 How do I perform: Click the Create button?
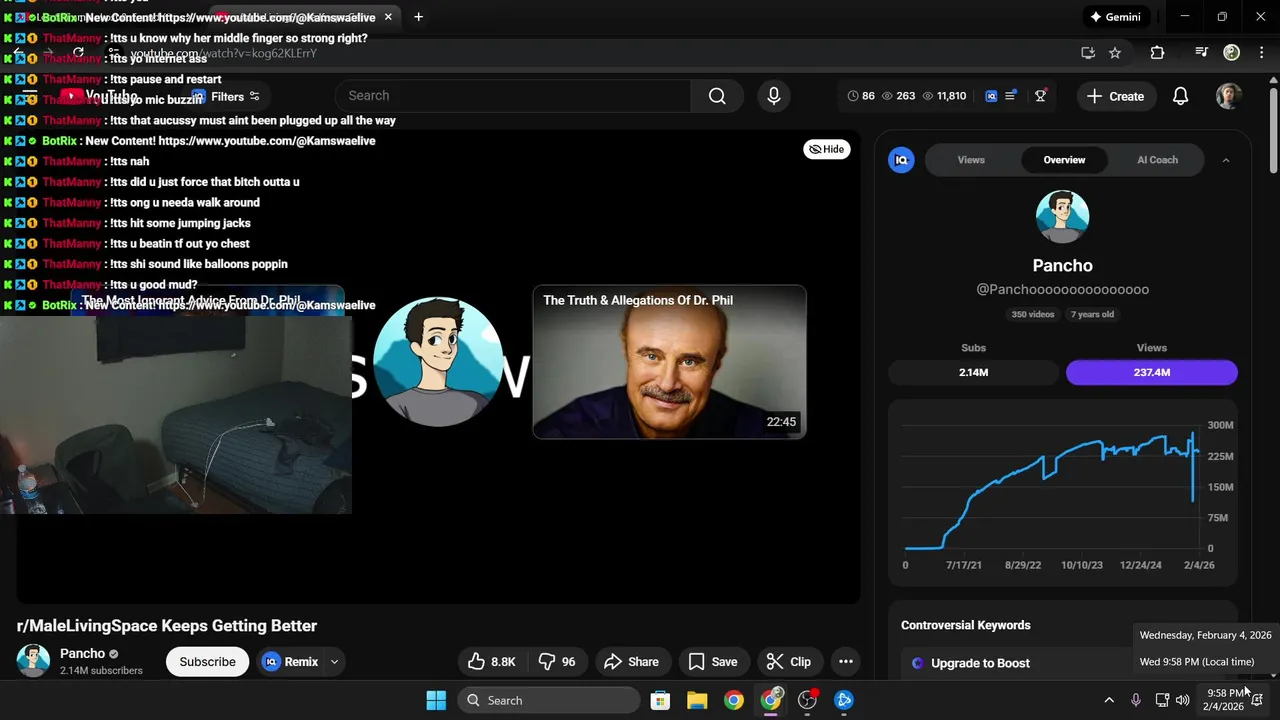(x=1115, y=96)
